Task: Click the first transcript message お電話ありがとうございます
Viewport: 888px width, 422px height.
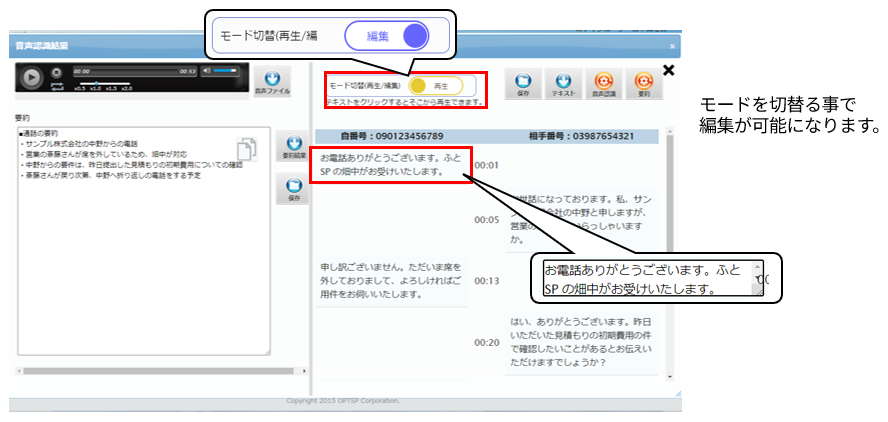Action: tap(390, 164)
